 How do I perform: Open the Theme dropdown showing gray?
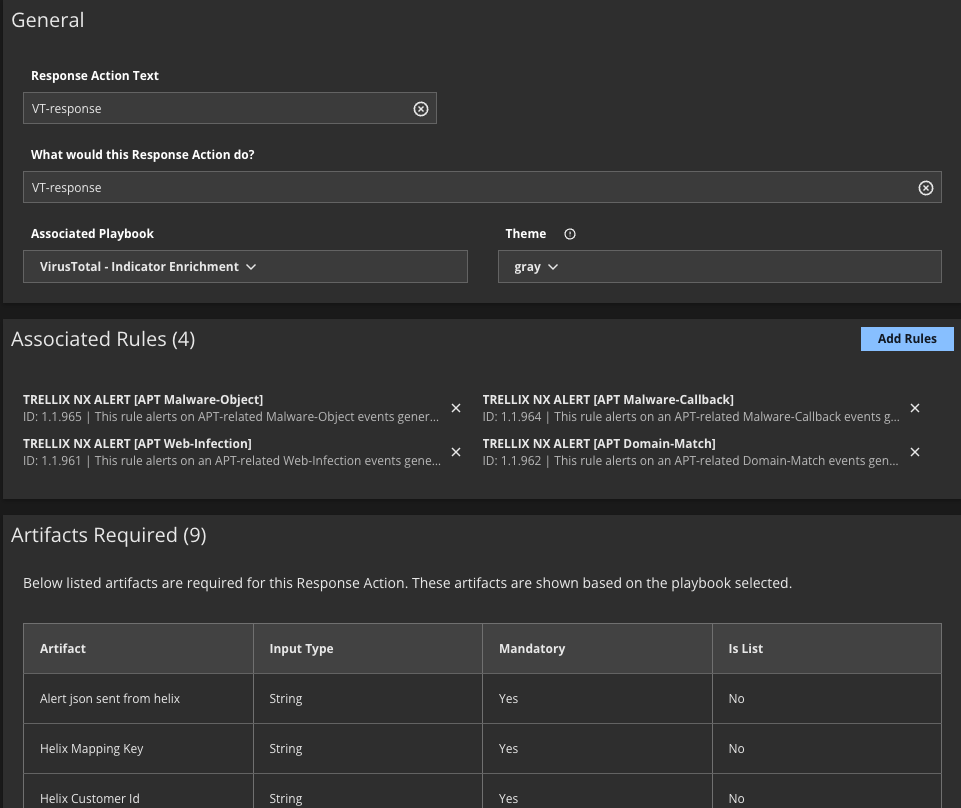tap(720, 267)
